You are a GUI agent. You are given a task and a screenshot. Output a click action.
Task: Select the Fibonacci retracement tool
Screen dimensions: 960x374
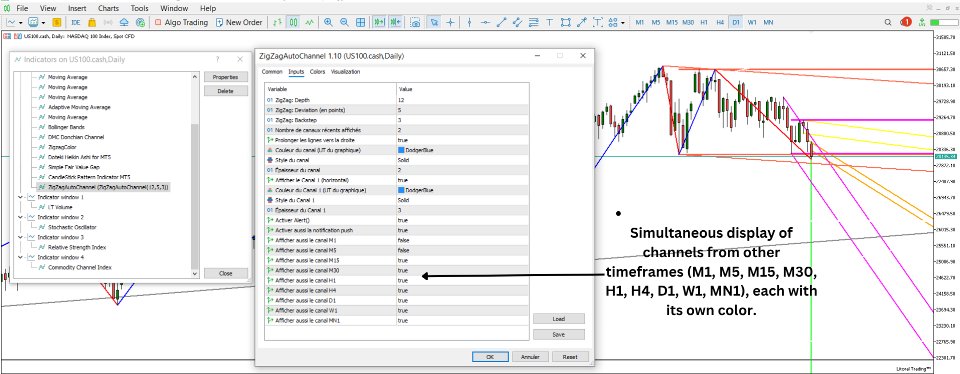pos(533,22)
